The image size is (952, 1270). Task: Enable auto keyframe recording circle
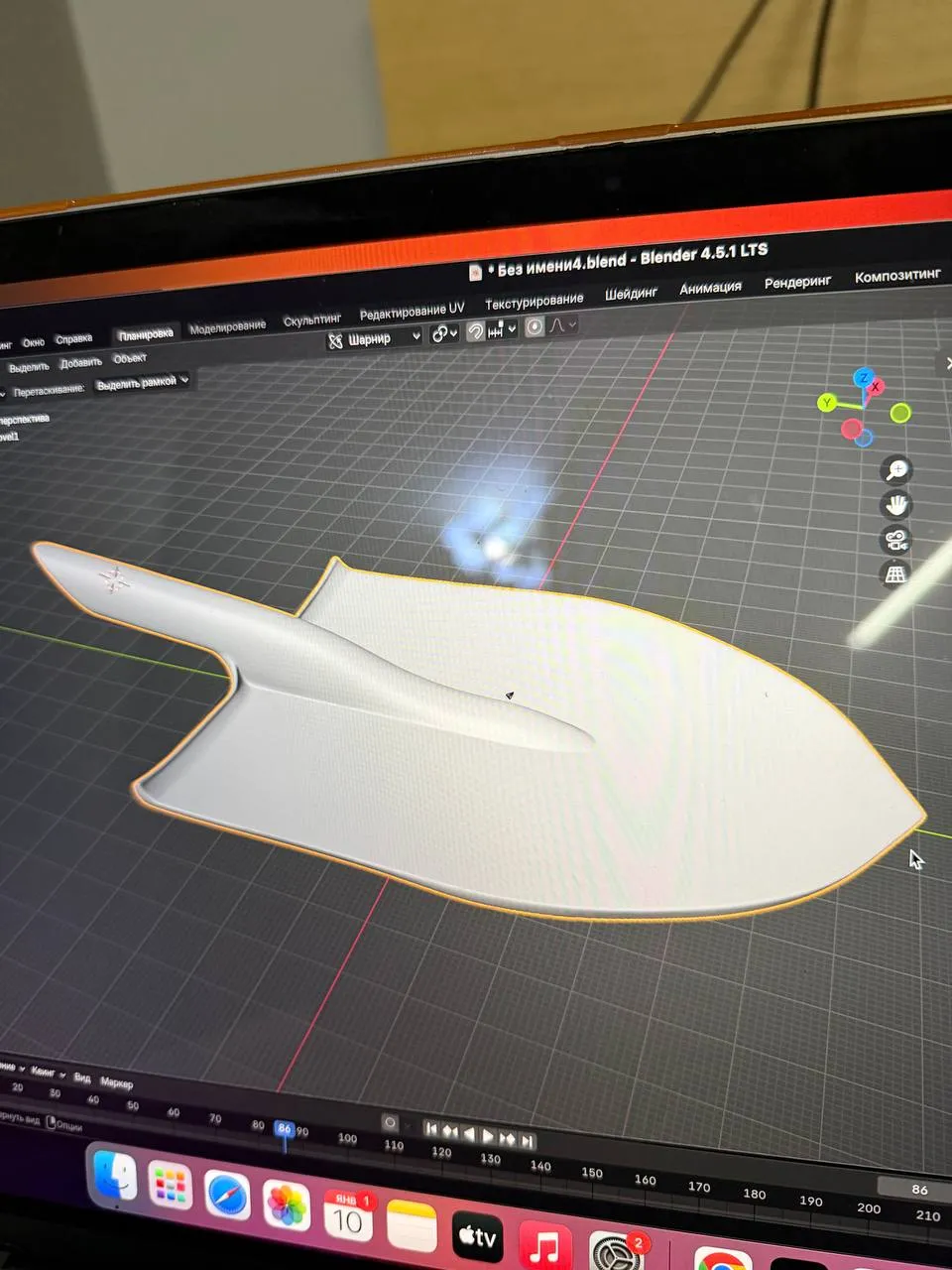click(x=390, y=1122)
